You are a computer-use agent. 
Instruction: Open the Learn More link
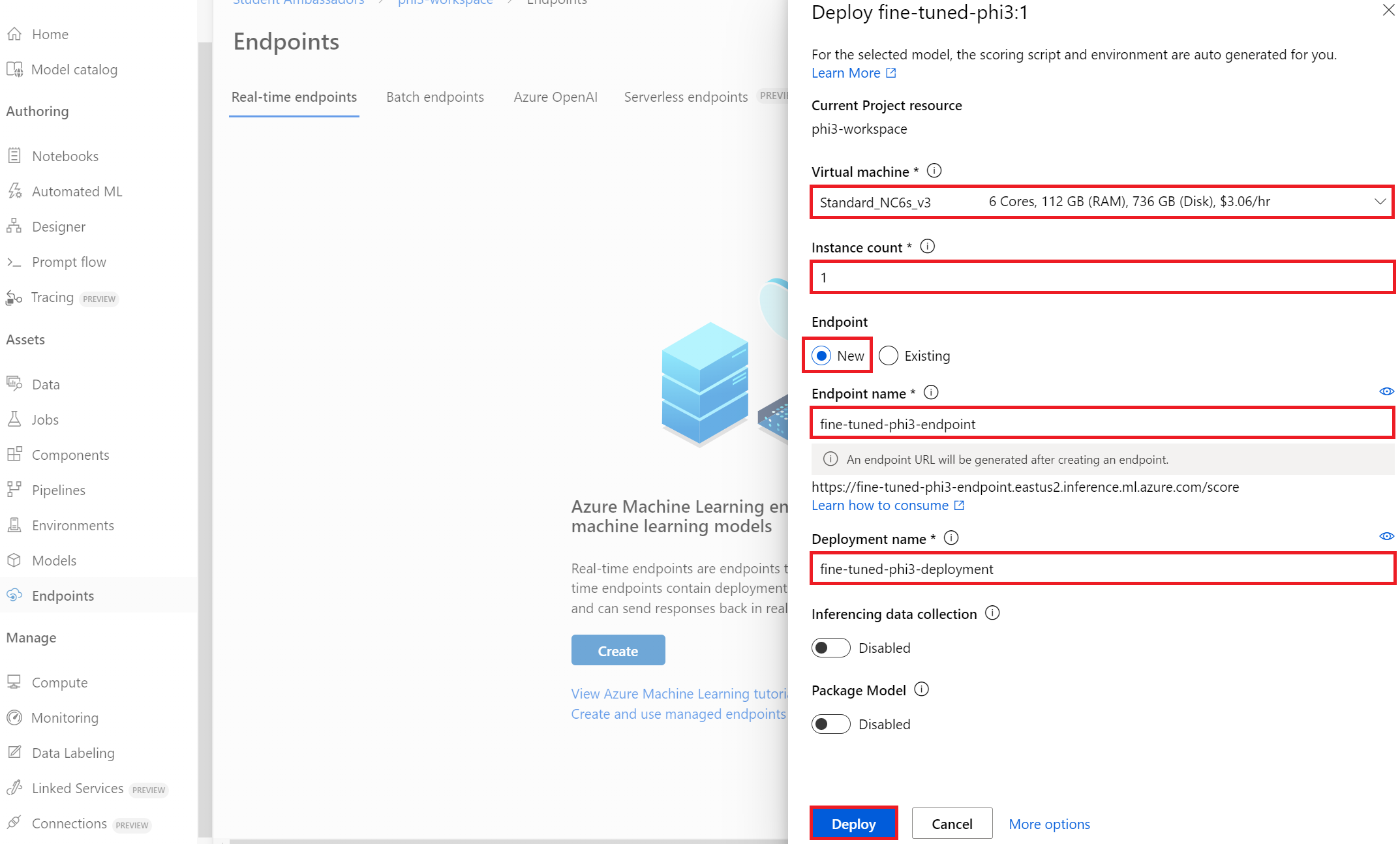pos(853,73)
